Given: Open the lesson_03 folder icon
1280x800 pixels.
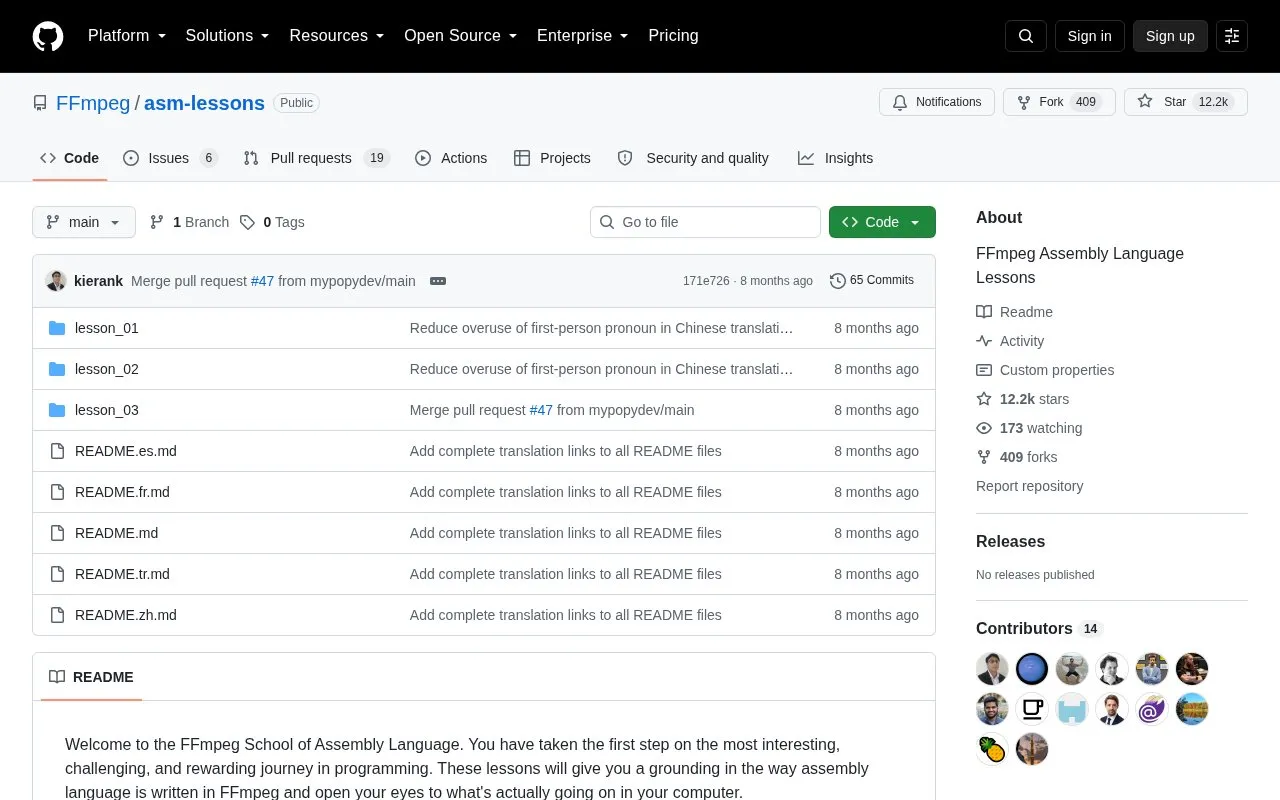Looking at the screenshot, I should pos(57,410).
